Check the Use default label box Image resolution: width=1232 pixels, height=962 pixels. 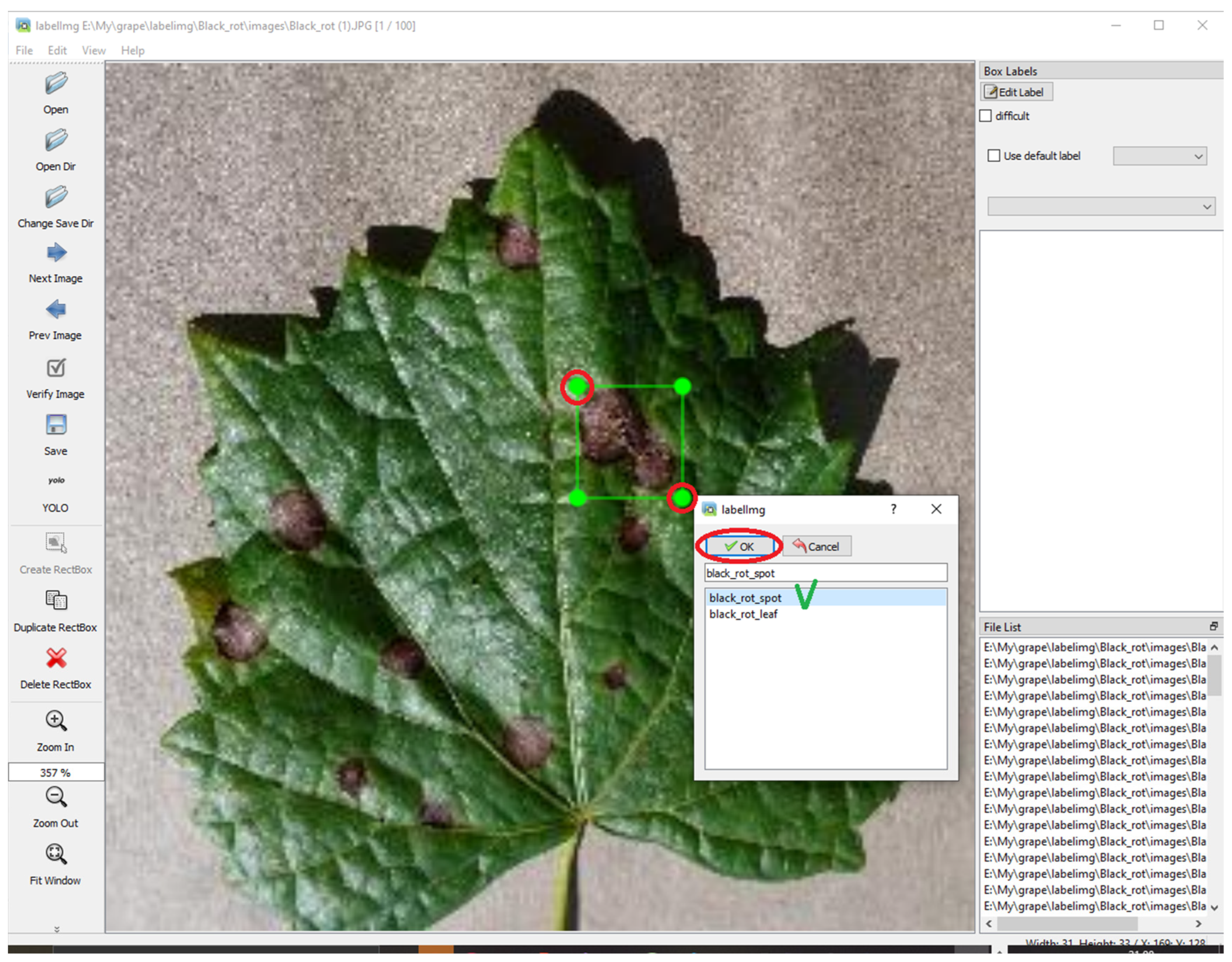994,156
